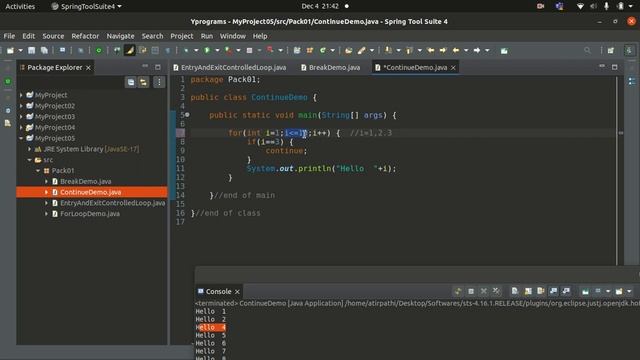Click the Open Perspective icon
Image resolution: width=640 pixels, height=360 pixels.
pos(611,50)
